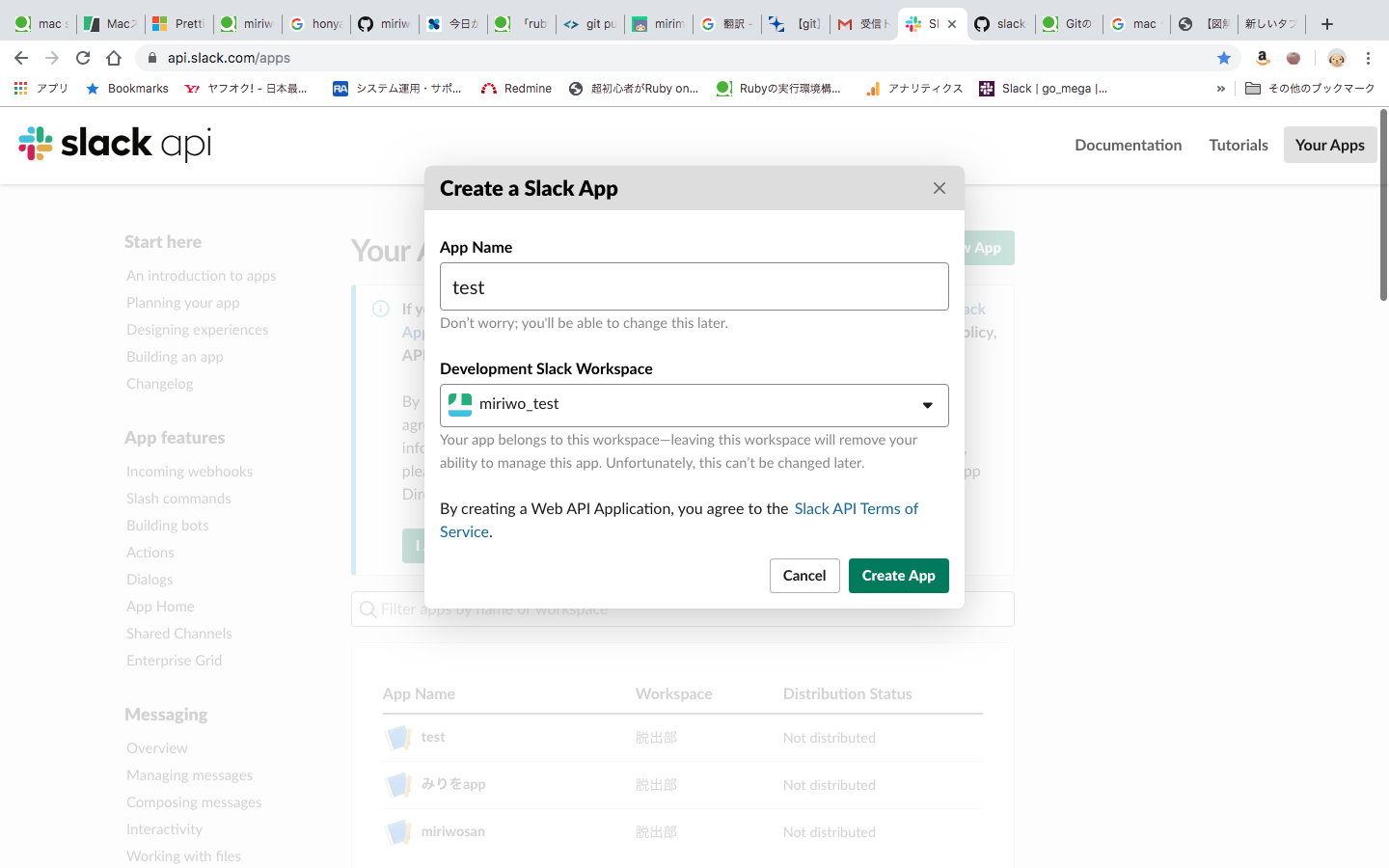Open the apps grid bookmark icon

coord(21,88)
